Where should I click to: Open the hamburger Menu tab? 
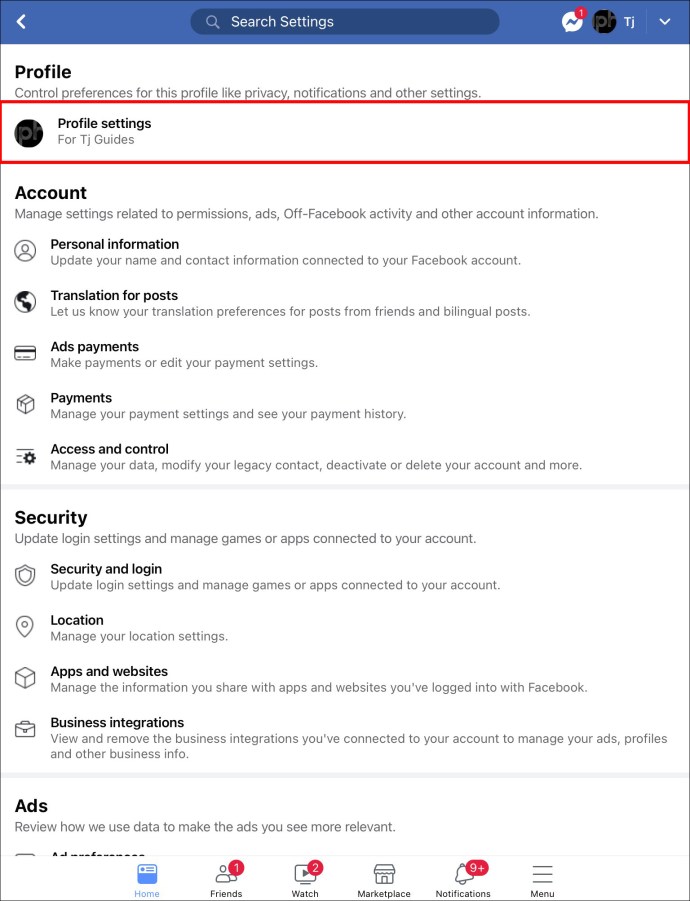[542, 880]
